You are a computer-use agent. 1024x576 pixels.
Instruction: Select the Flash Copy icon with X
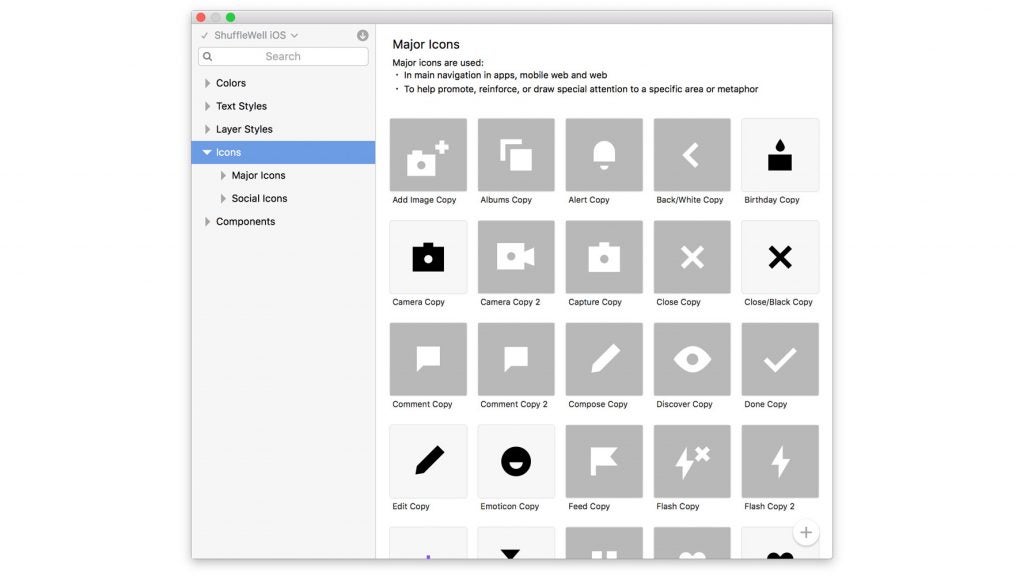(692, 462)
